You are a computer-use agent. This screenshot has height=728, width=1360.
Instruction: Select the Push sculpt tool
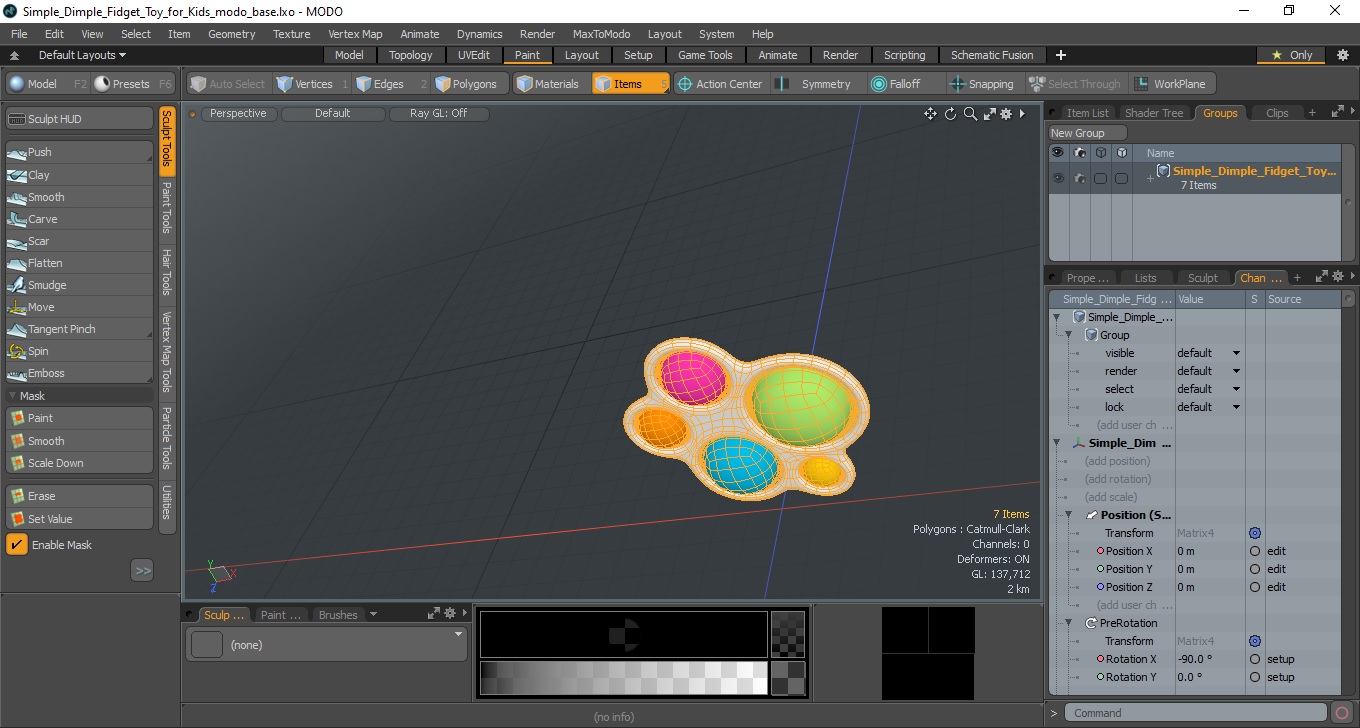[x=79, y=152]
